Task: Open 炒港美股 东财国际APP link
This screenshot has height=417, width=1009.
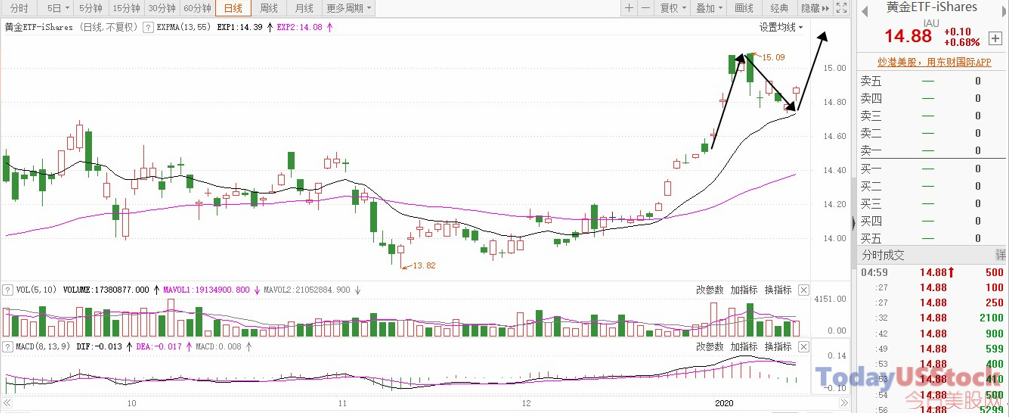Action: pyautogui.click(x=934, y=62)
